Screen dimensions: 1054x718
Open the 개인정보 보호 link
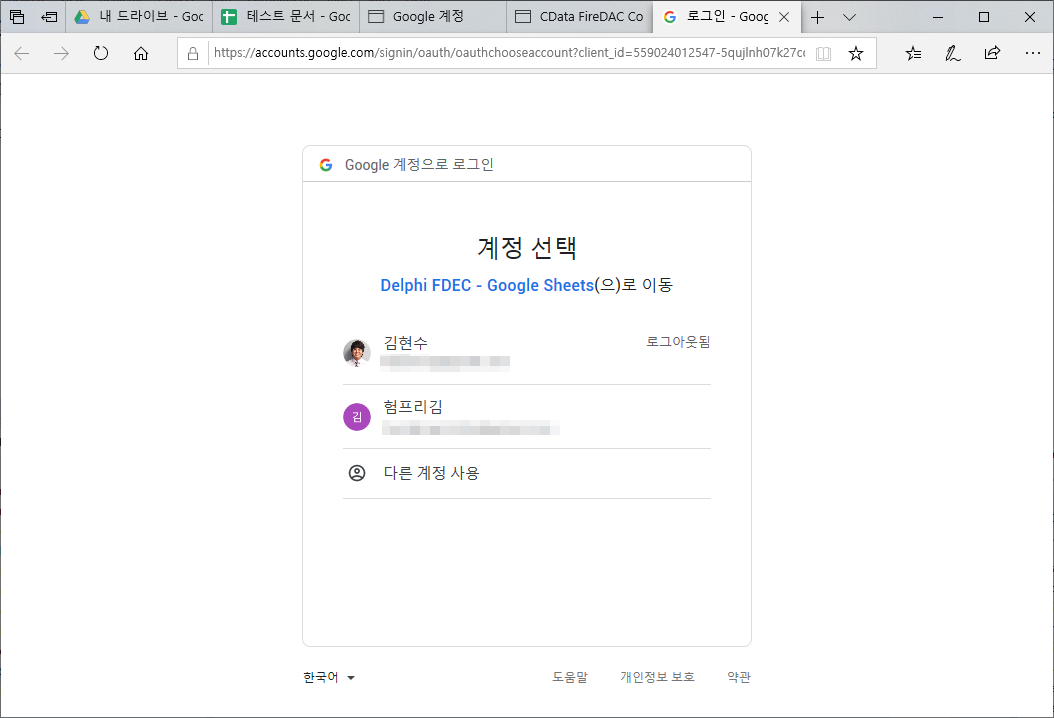(657, 677)
